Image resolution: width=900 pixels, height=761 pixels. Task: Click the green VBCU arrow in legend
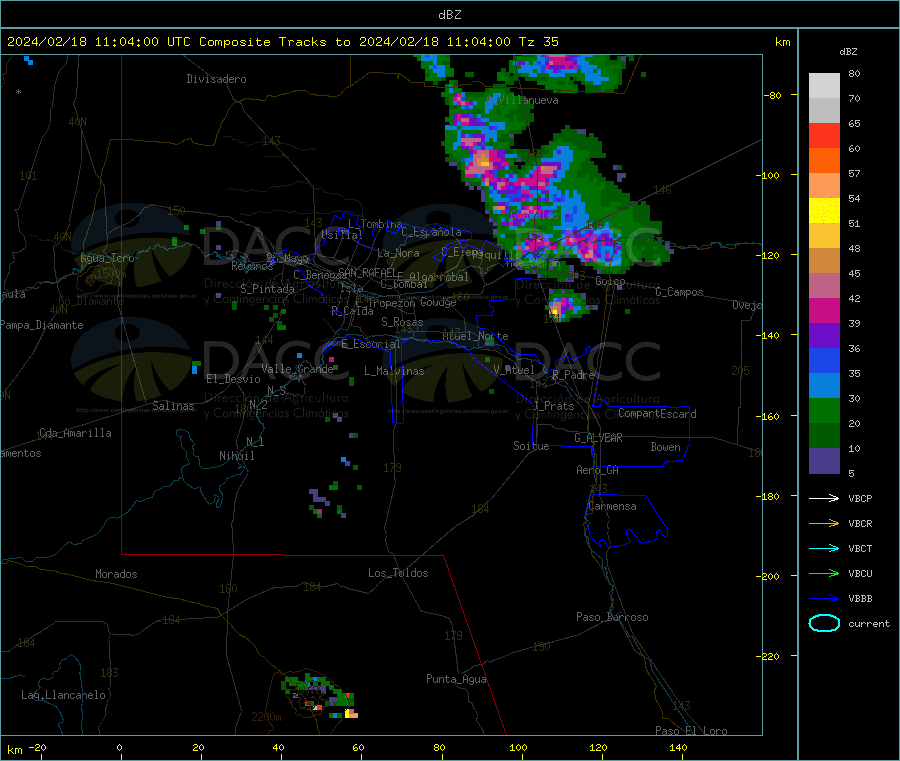click(824, 573)
